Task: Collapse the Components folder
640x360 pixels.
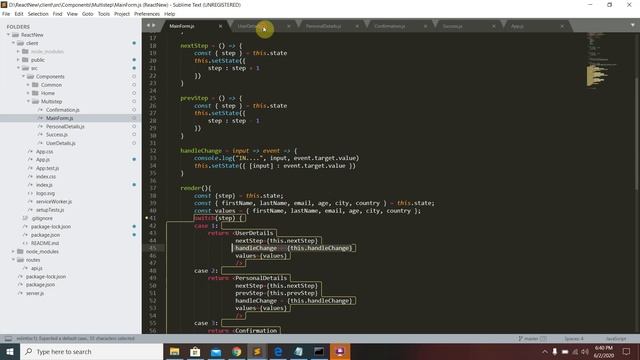Action: point(23,76)
